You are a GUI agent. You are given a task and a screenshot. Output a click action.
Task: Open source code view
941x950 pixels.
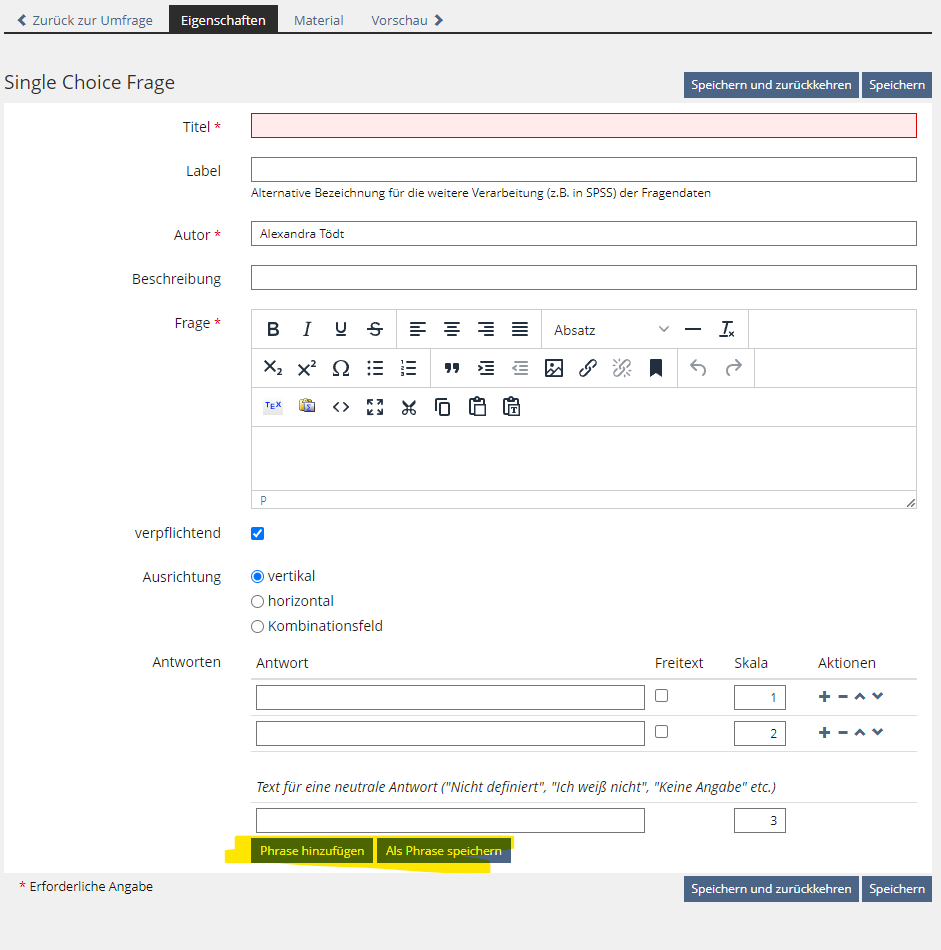341,407
